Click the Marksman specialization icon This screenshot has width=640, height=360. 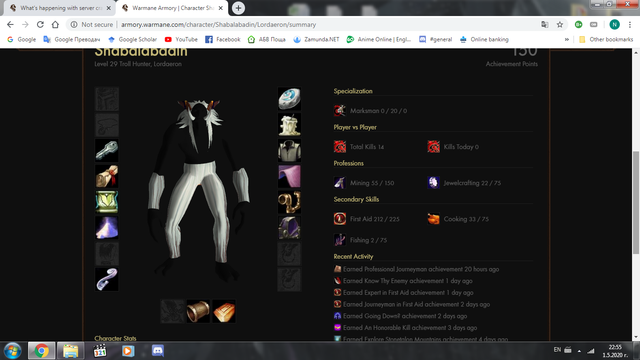pyautogui.click(x=340, y=111)
